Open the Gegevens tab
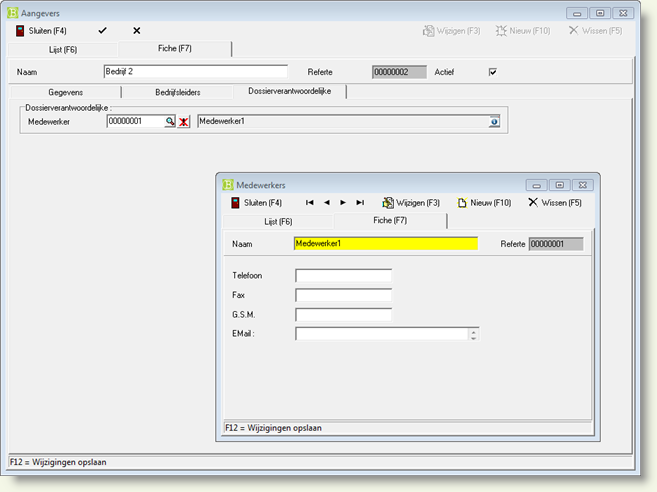Viewport: 657px width, 492px height. (x=65, y=92)
